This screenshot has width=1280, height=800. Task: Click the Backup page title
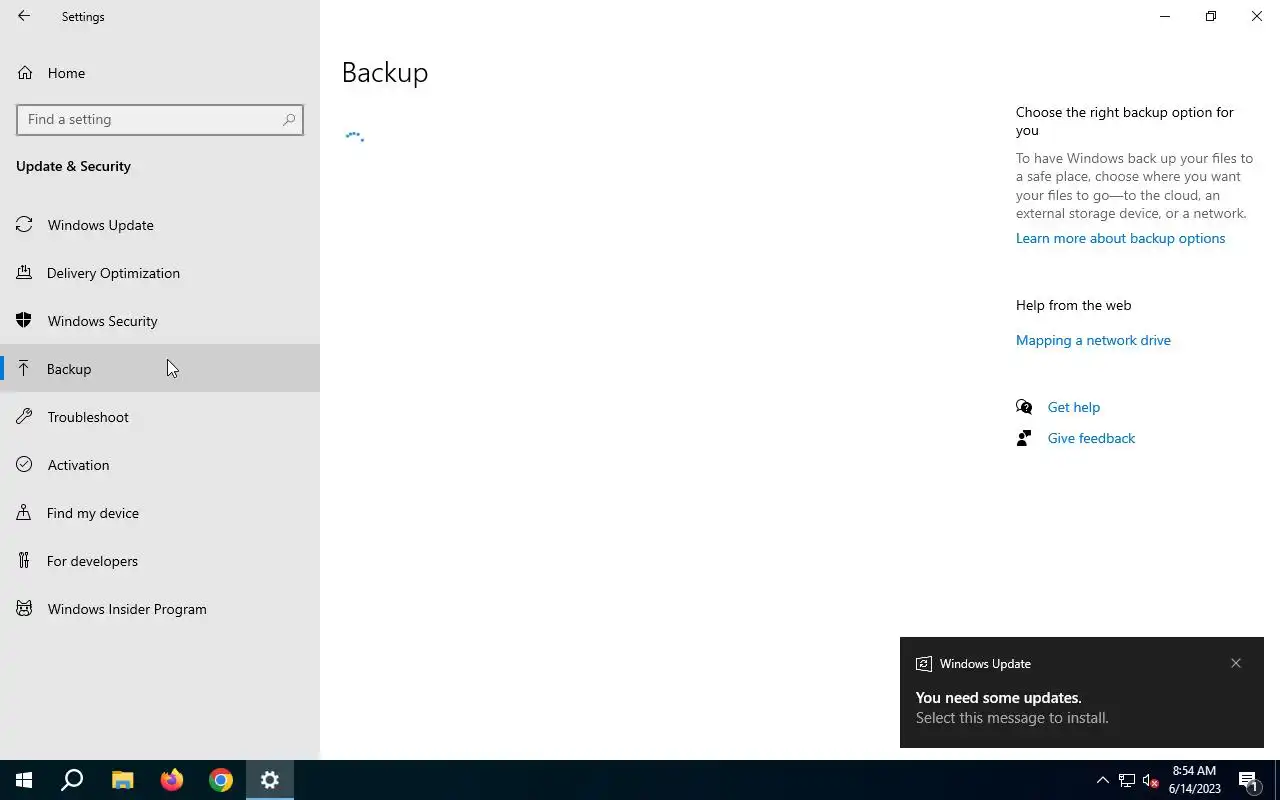tap(385, 73)
